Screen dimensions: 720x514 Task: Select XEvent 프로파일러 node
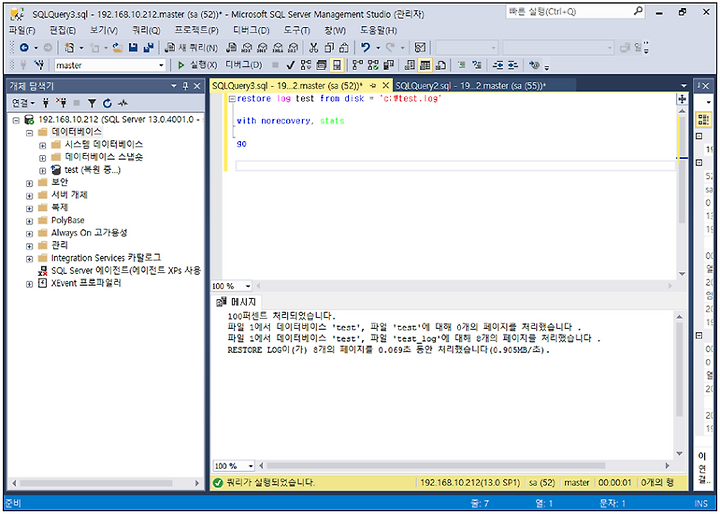[86, 283]
